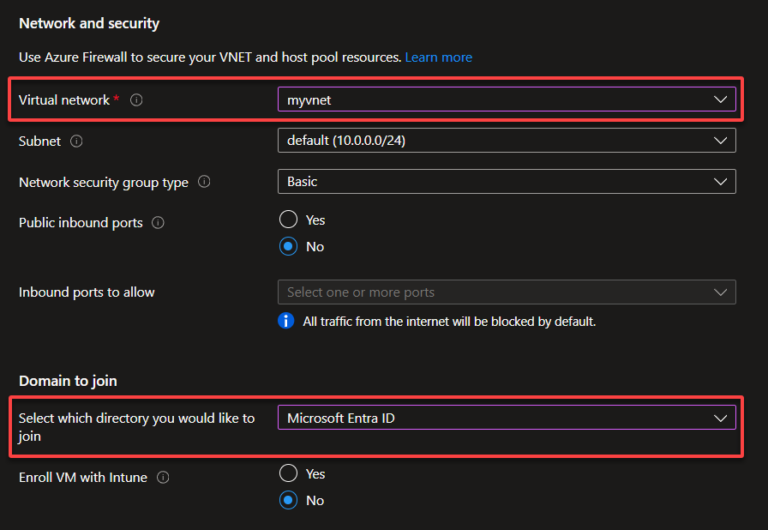Viewport: 768px width, 530px height.
Task: Expand the Subnet dropdown with default (10.0.0.0/24)
Action: pos(506,141)
